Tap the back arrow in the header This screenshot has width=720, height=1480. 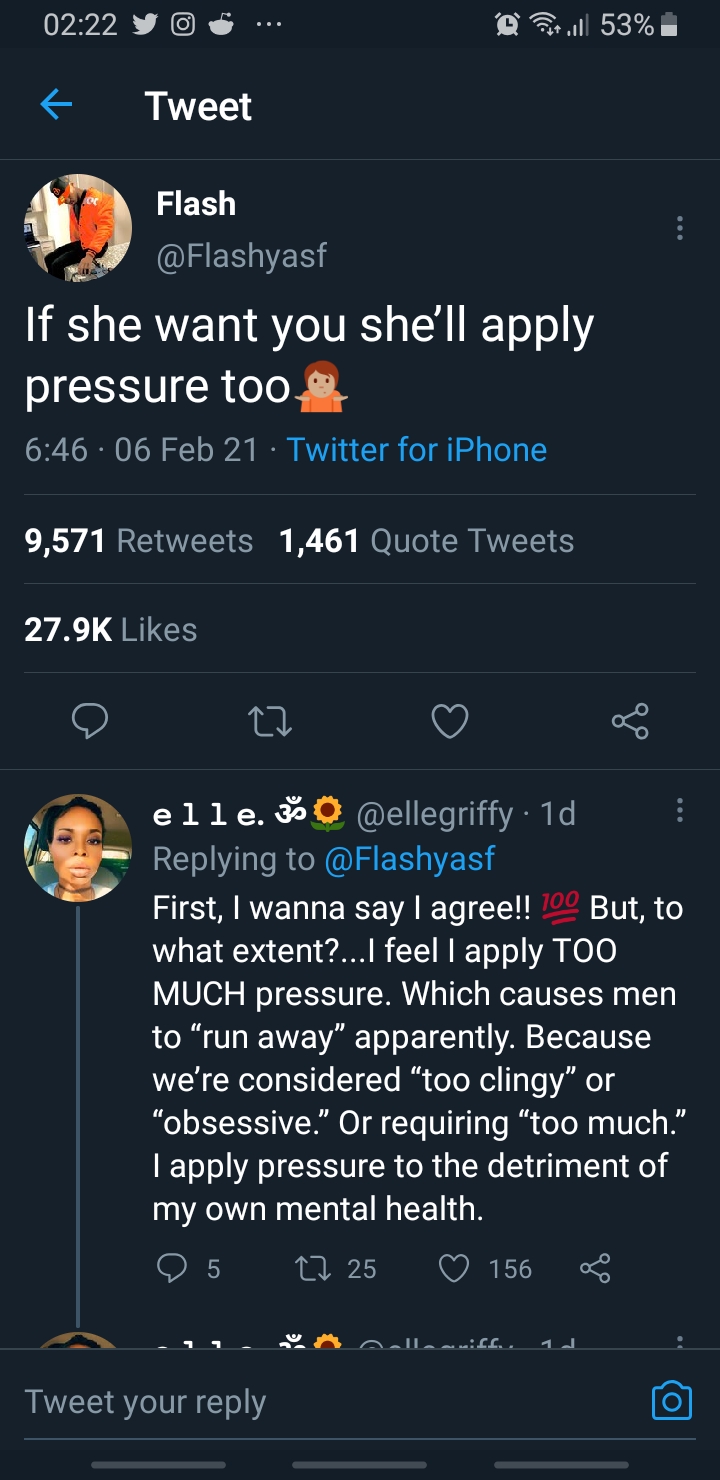pos(56,106)
